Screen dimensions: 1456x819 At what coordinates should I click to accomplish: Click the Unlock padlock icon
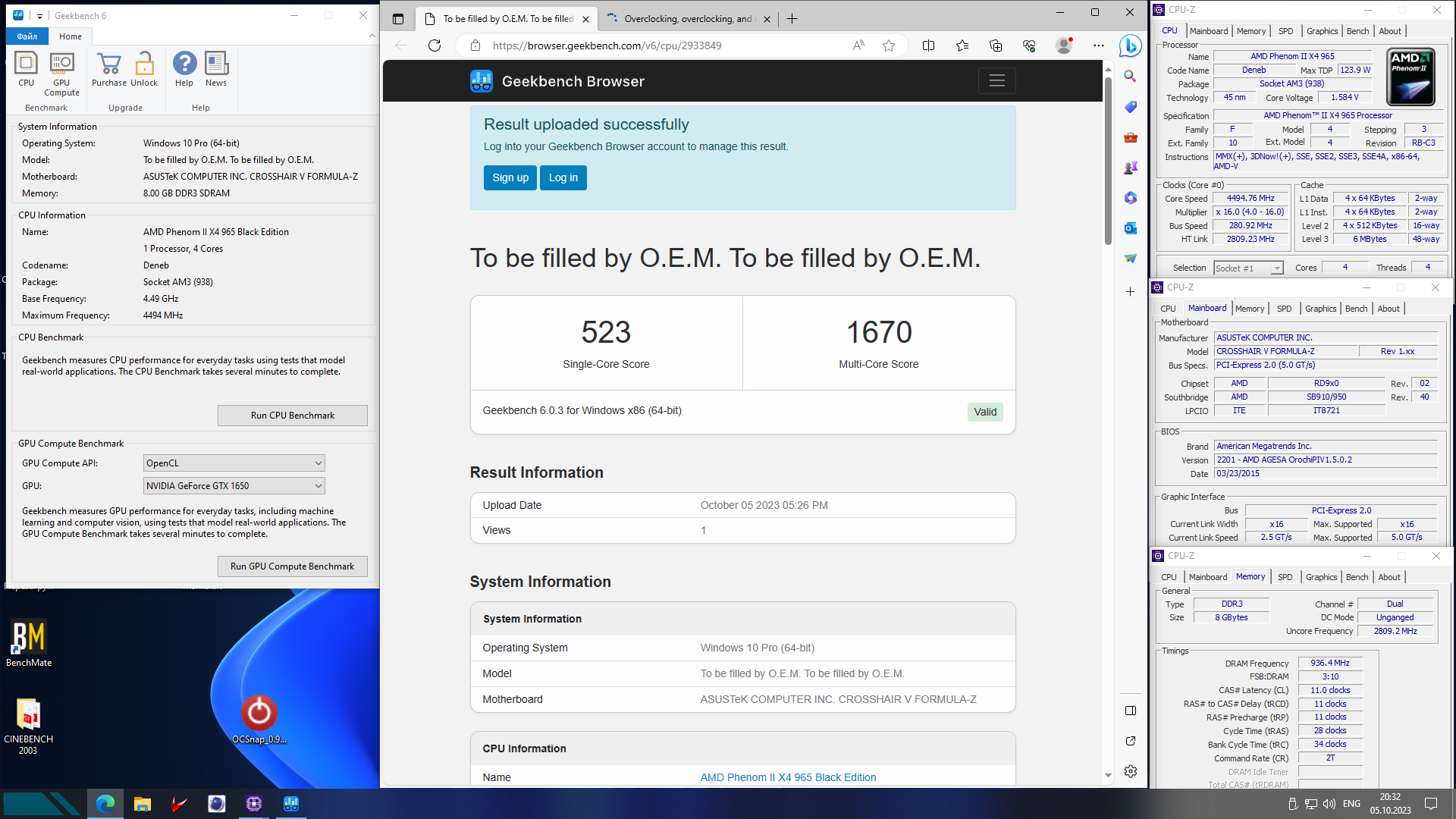pyautogui.click(x=144, y=70)
